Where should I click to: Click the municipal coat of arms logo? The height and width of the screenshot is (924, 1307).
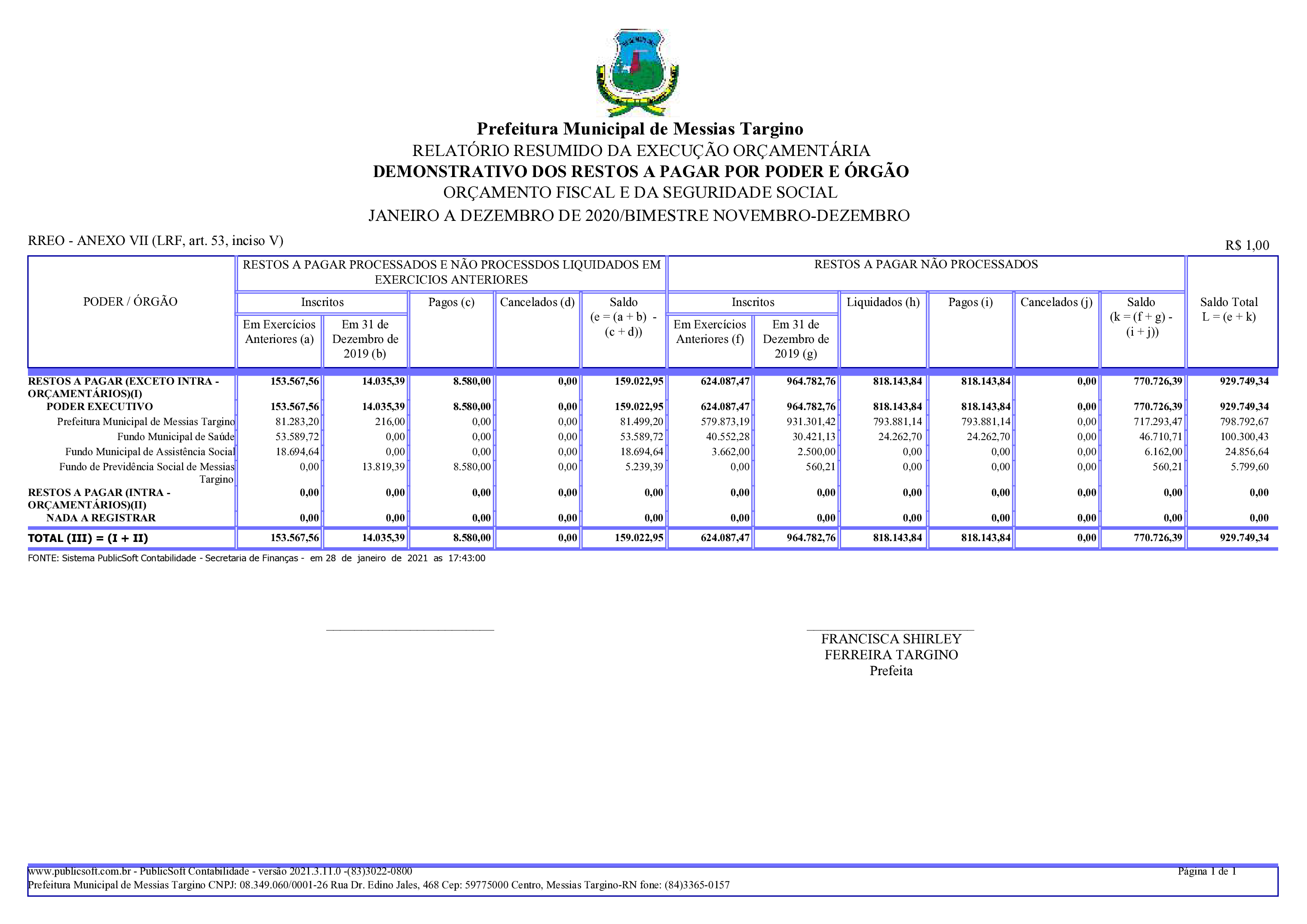[637, 73]
